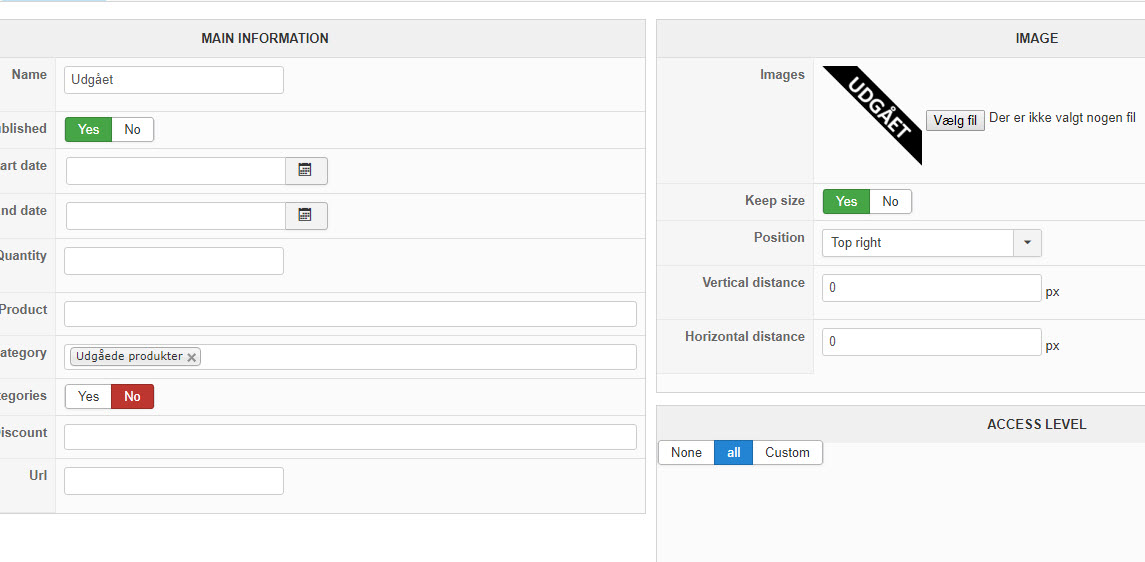
Task: Click into the Quantity input
Action: tap(174, 261)
